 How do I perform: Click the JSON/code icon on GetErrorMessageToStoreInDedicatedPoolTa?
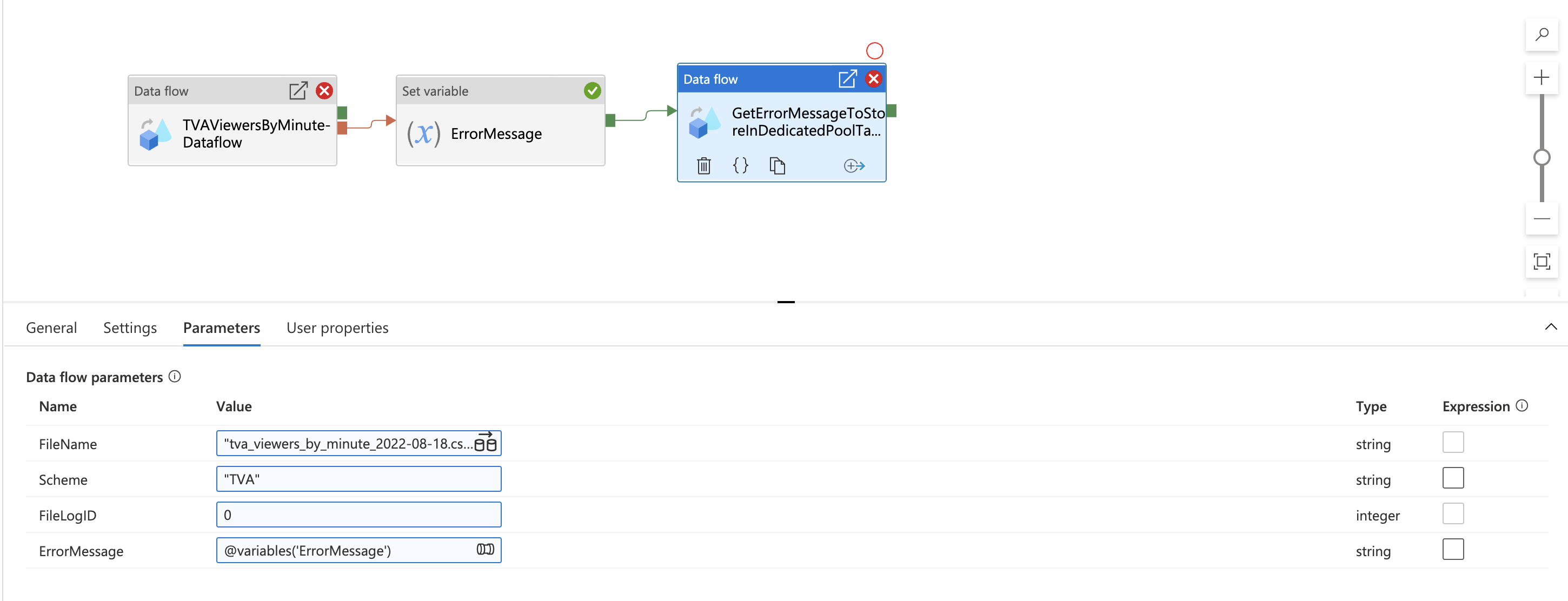[740, 165]
